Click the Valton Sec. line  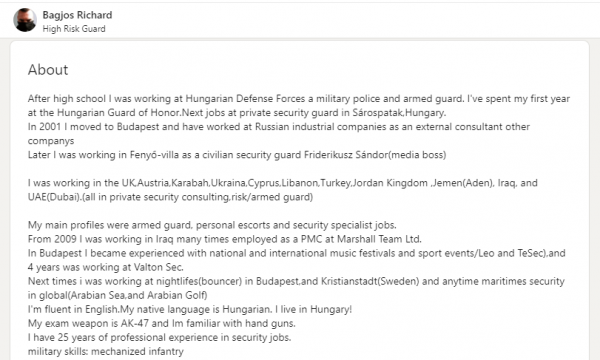point(106,267)
